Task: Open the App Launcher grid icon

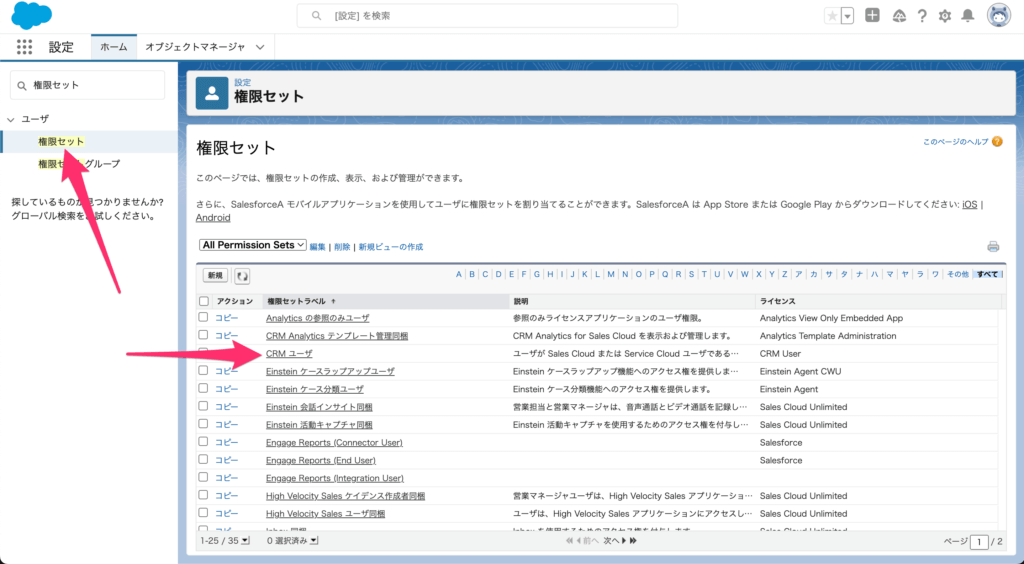Action: (24, 47)
